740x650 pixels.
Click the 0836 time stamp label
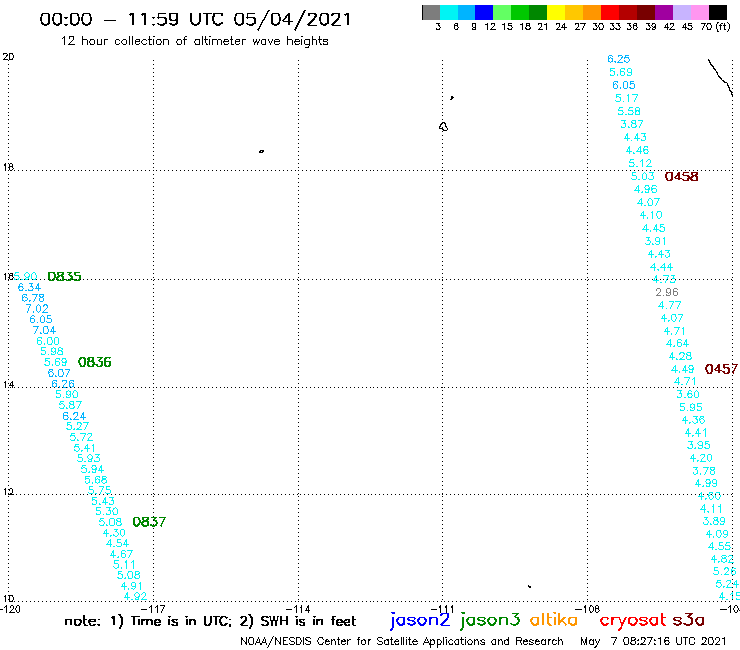(94, 362)
